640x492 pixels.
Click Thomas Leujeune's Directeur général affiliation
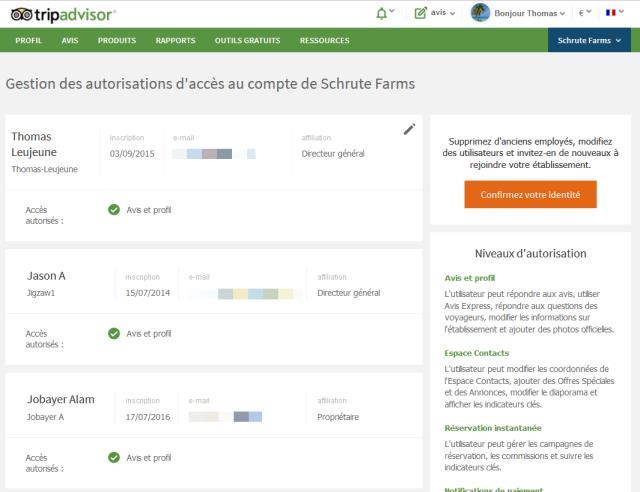tap(333, 154)
